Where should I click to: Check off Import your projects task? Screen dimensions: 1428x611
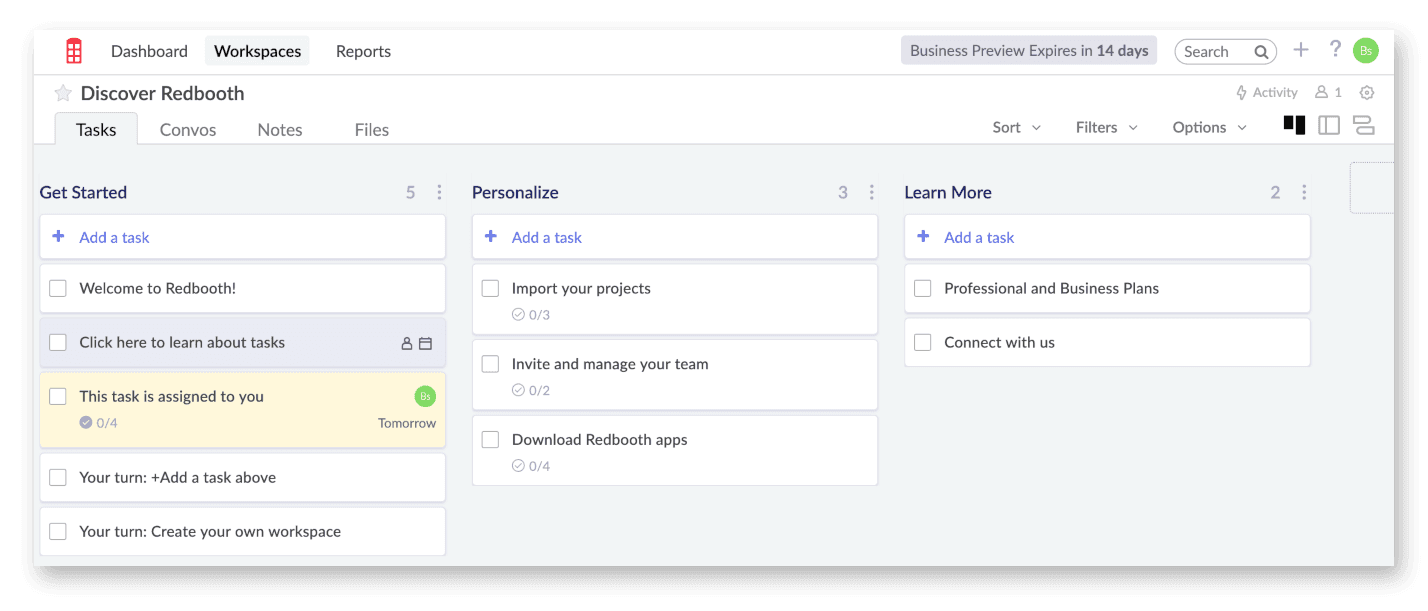(x=490, y=288)
